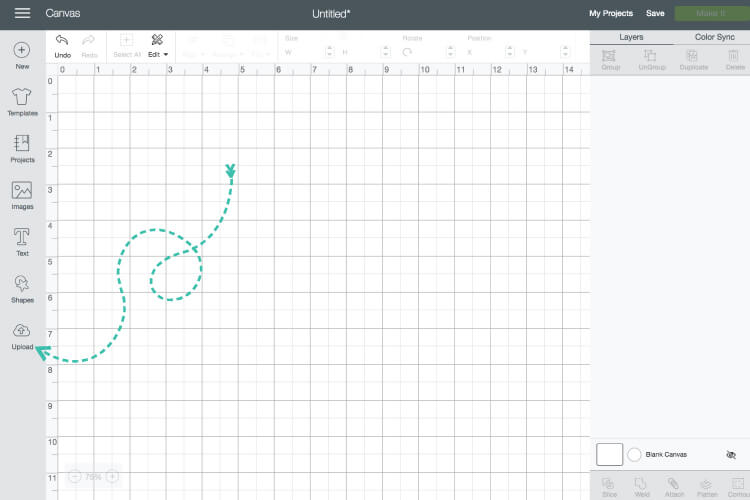This screenshot has height=500, width=750.
Task: Adjust the Position Y stepper
Action: coord(565,52)
